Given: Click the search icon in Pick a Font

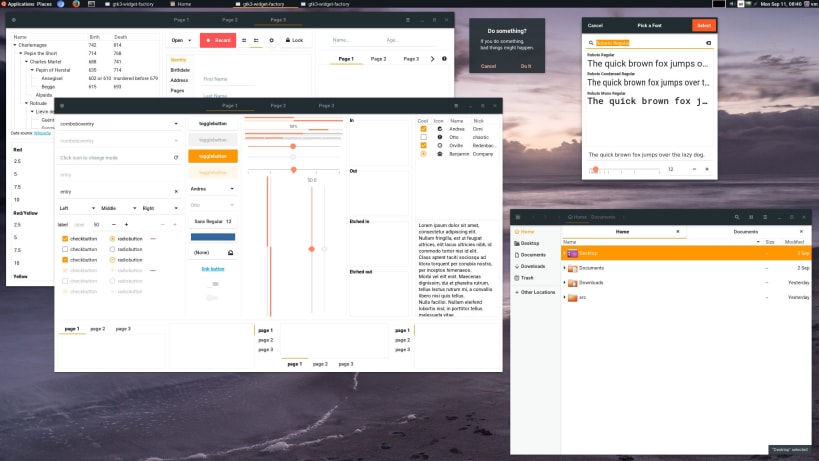Looking at the screenshot, I should [x=591, y=43].
